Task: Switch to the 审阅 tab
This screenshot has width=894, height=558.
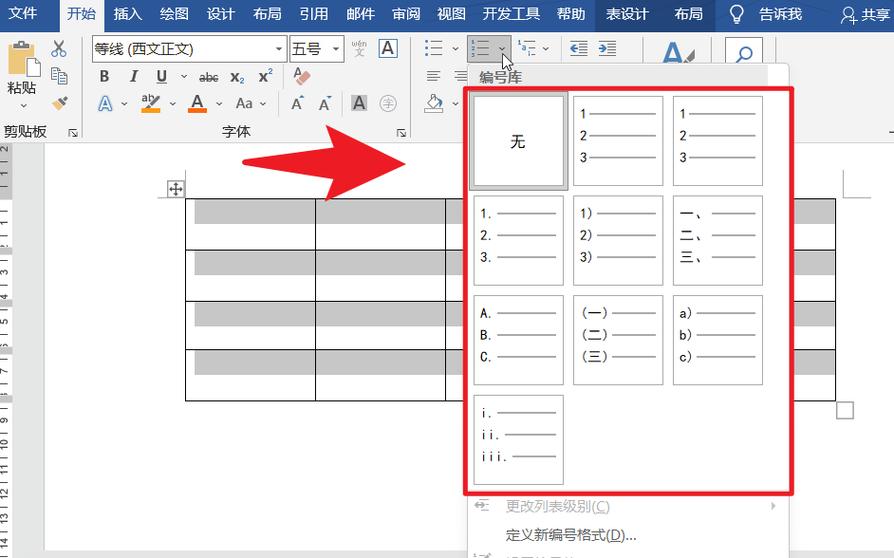Action: click(x=406, y=14)
